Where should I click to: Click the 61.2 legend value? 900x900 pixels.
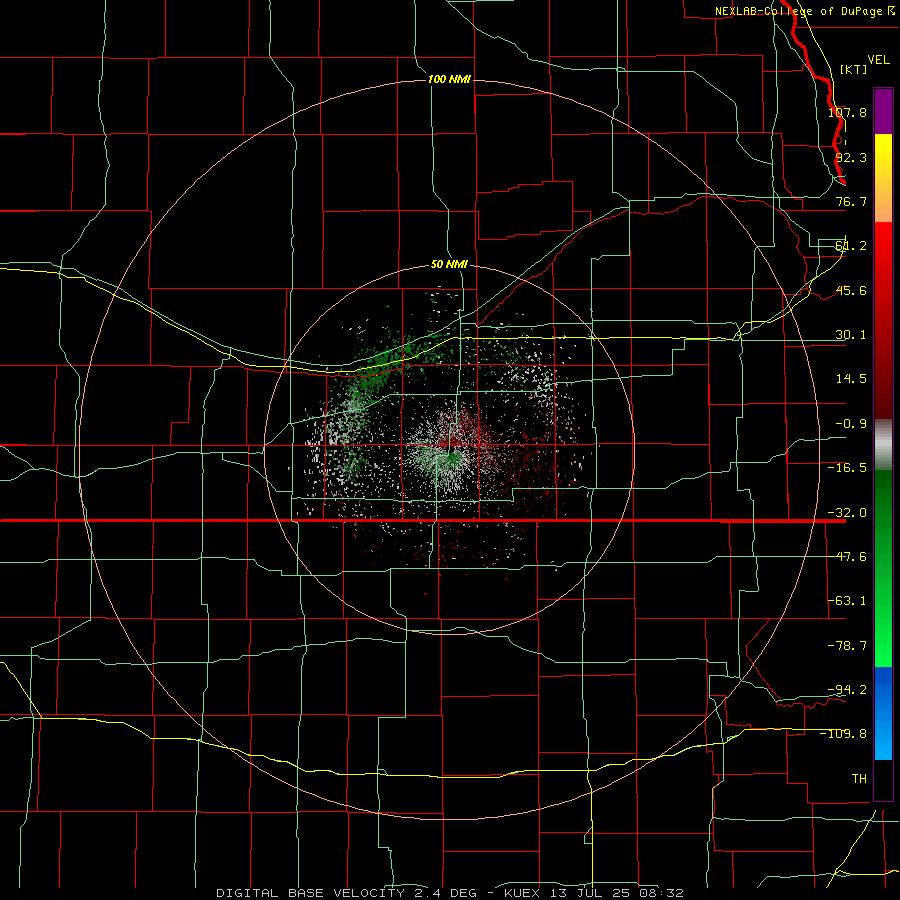[851, 246]
